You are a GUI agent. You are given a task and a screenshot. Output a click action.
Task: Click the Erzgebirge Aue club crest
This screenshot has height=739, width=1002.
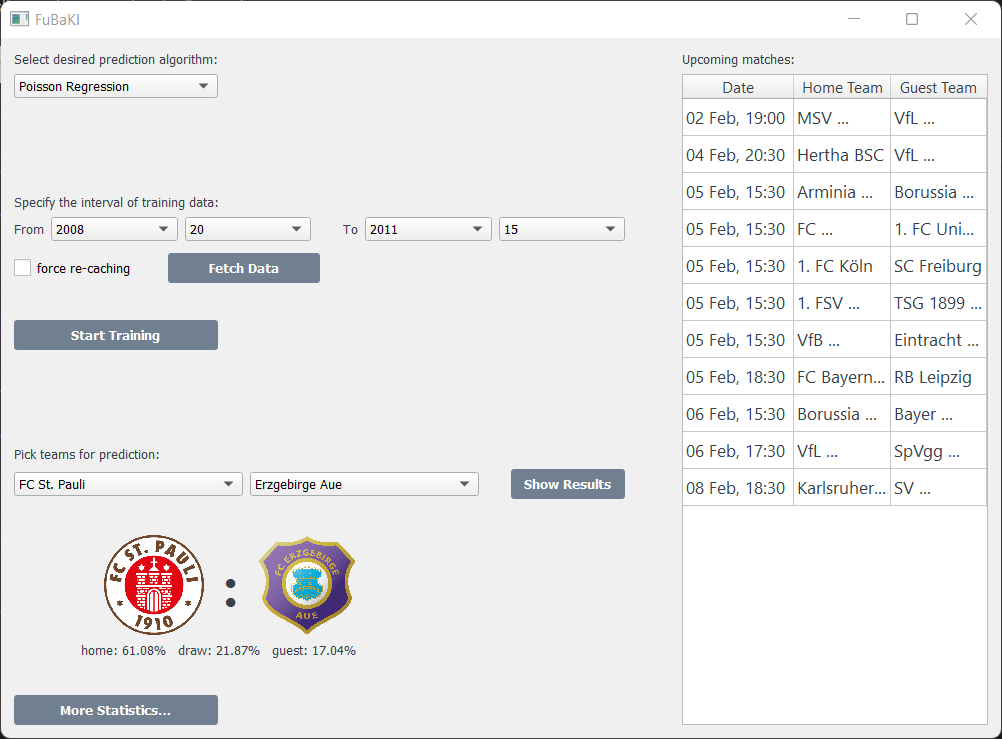307,585
